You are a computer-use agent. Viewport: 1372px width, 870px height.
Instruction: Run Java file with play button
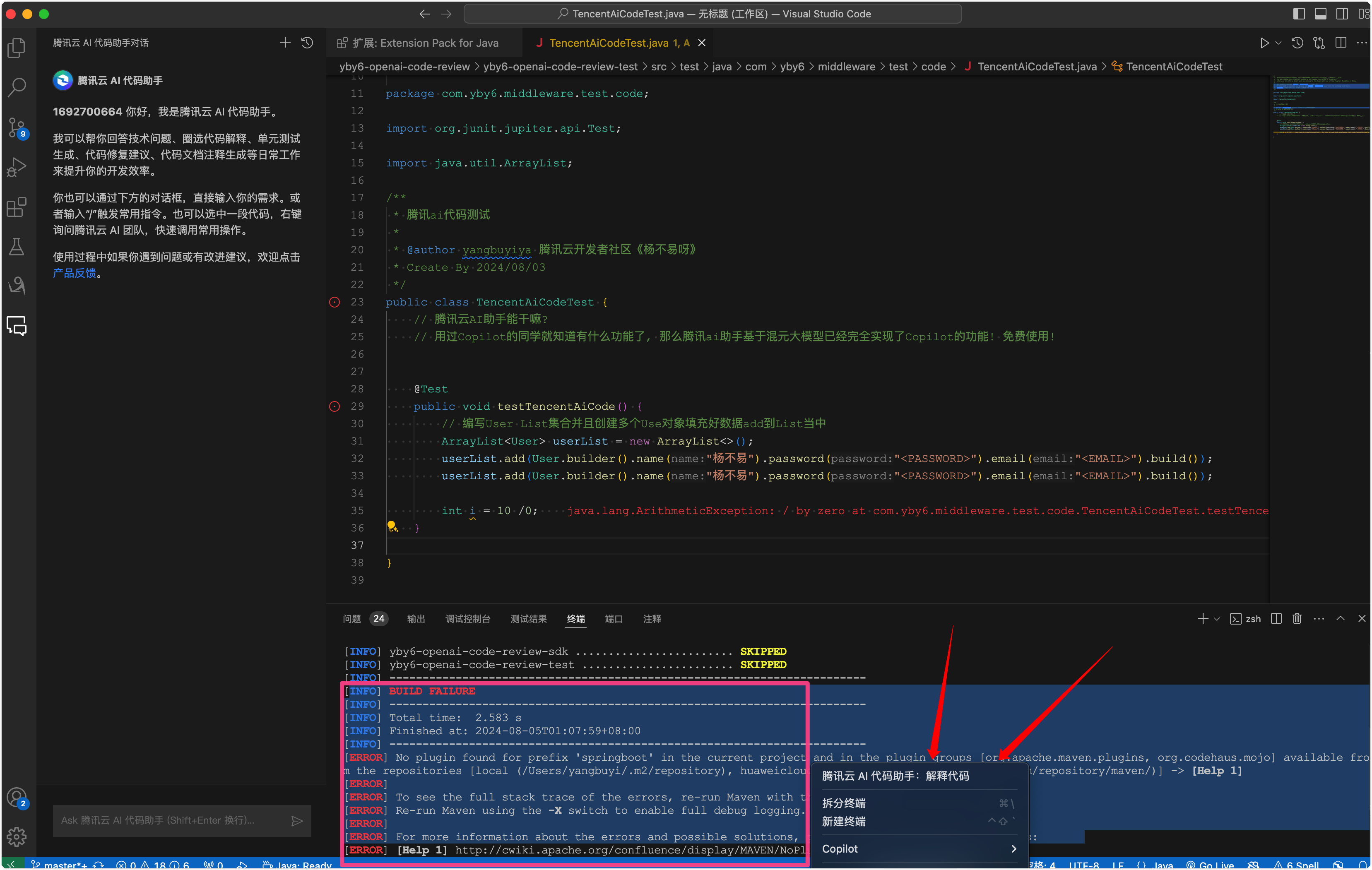click(x=1264, y=43)
